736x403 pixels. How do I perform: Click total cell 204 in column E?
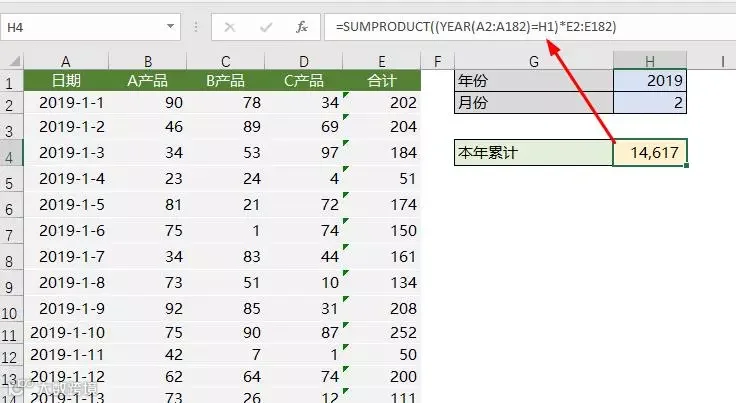pyautogui.click(x=382, y=127)
